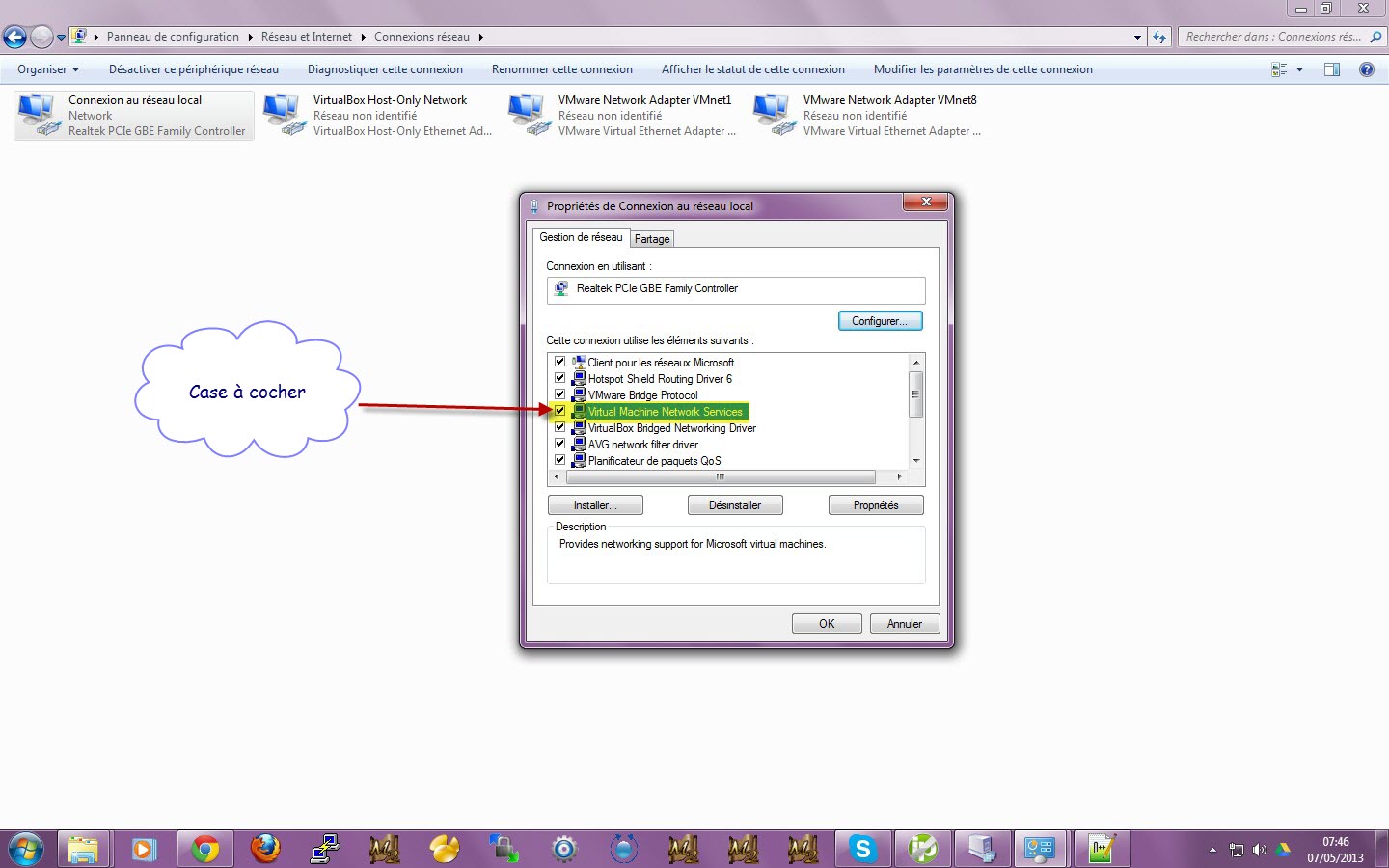Screen dimensions: 1389x868
Task: Open Skype from the taskbar
Action: click(x=862, y=849)
